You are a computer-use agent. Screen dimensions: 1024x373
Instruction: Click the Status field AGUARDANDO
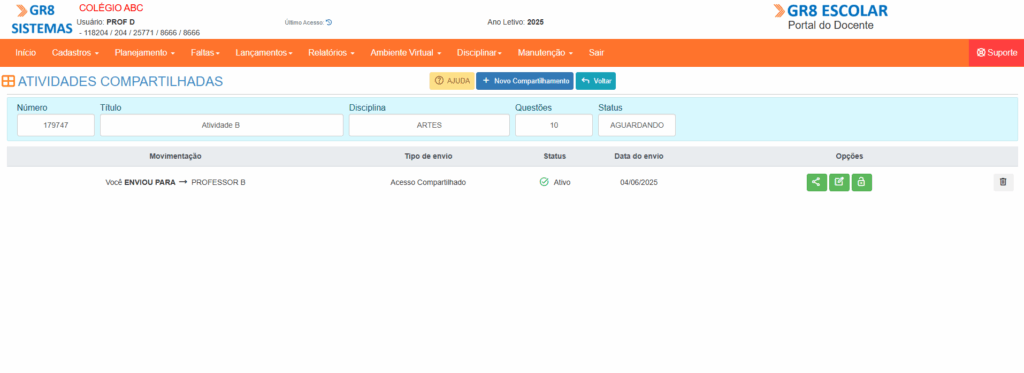pos(637,125)
